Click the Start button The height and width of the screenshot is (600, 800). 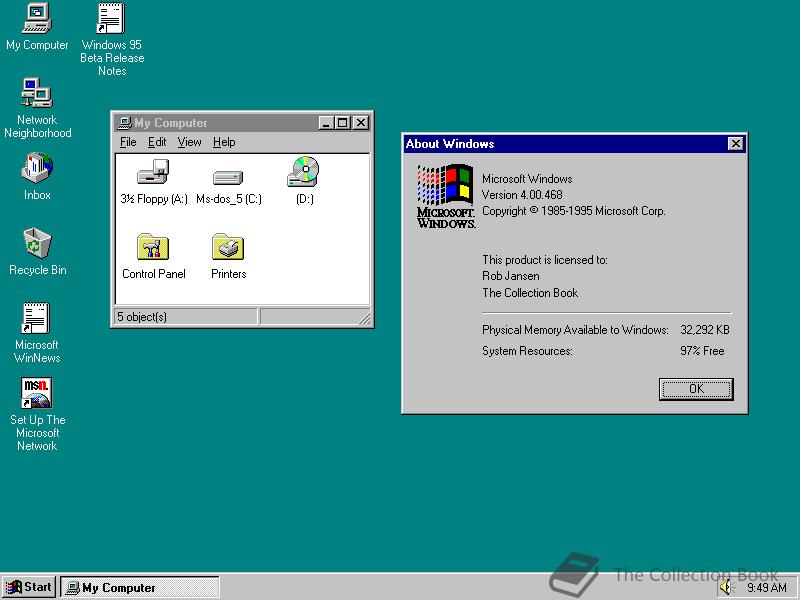(28, 587)
